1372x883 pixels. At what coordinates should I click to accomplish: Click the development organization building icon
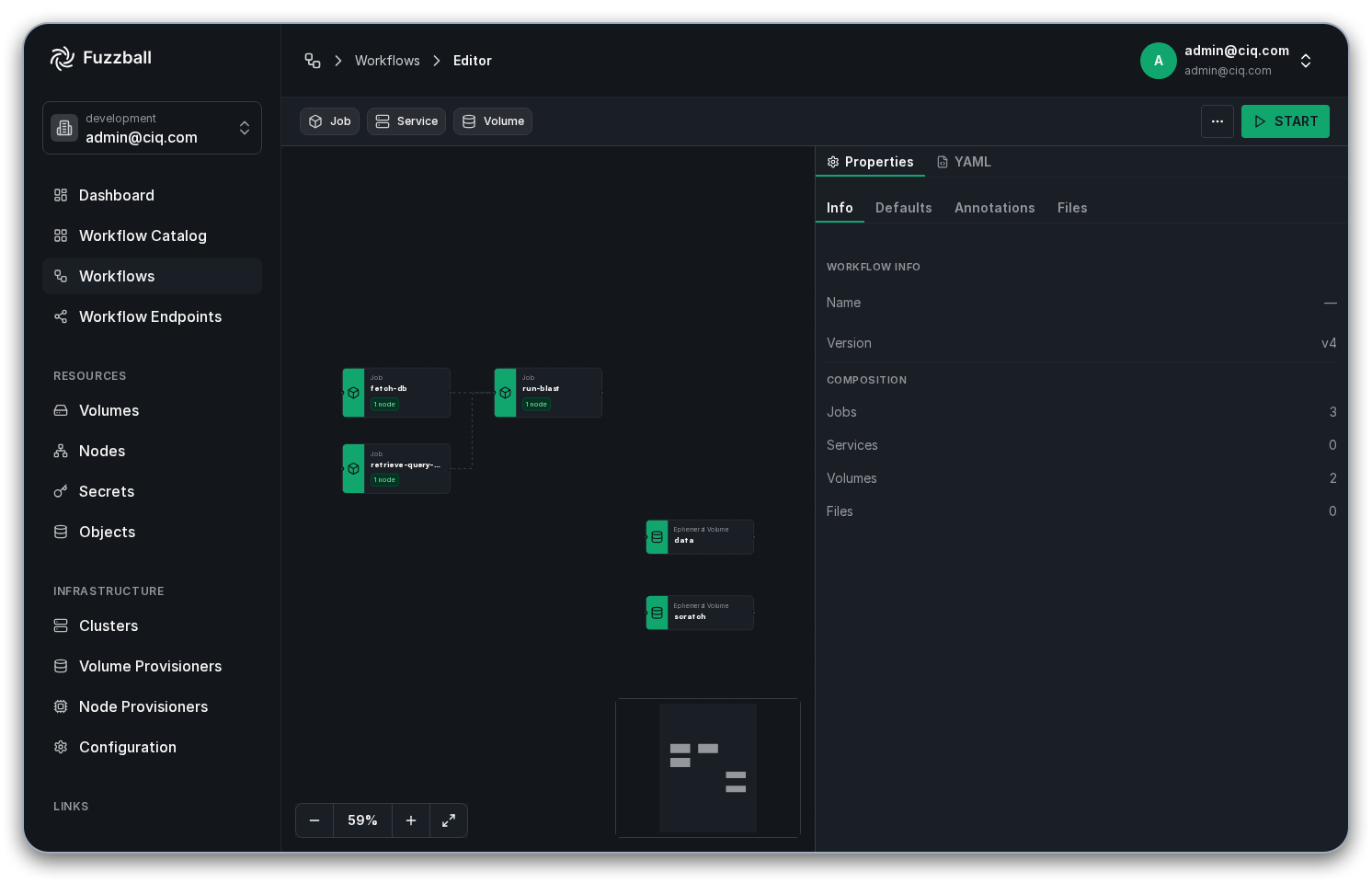click(64, 128)
